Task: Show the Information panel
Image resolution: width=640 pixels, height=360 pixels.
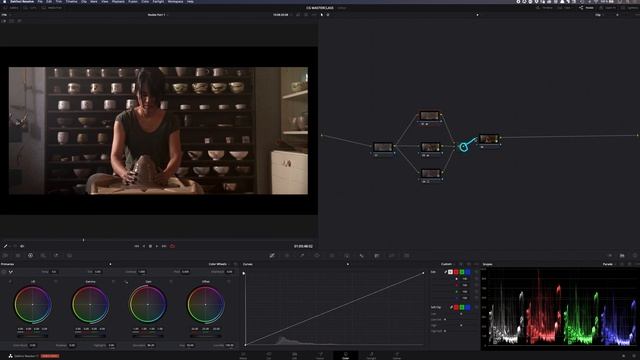Action: tap(635, 256)
